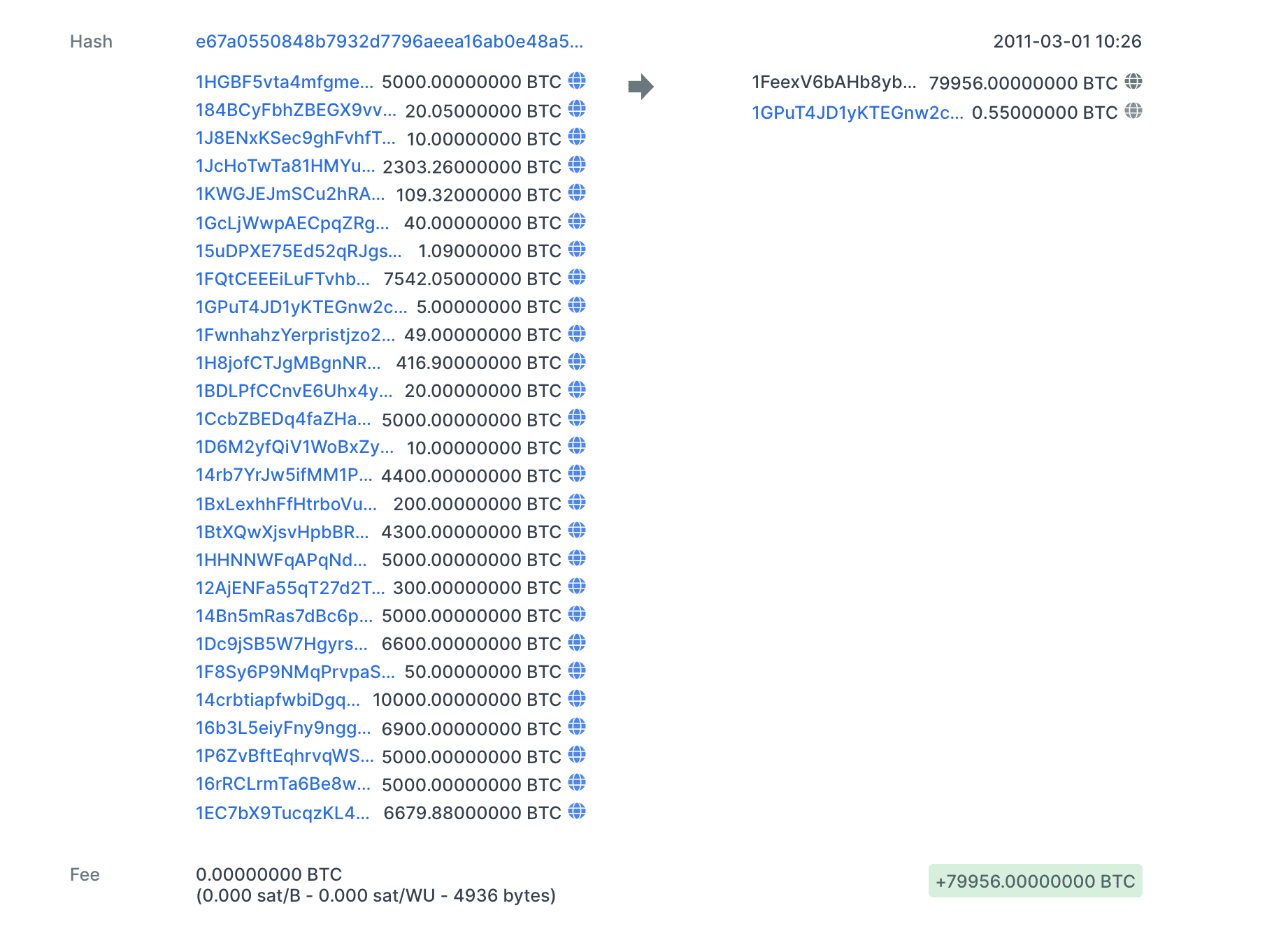Open input address 1JcHoTwTa81HMYu...
This screenshot has height=931, width=1288.
[x=285, y=166]
